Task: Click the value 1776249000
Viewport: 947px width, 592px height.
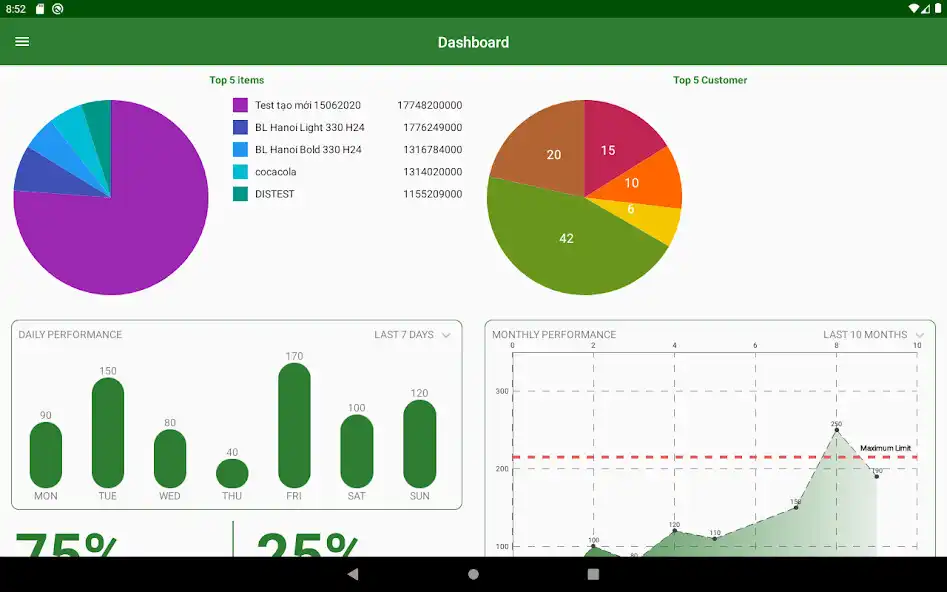Action: [x=432, y=127]
